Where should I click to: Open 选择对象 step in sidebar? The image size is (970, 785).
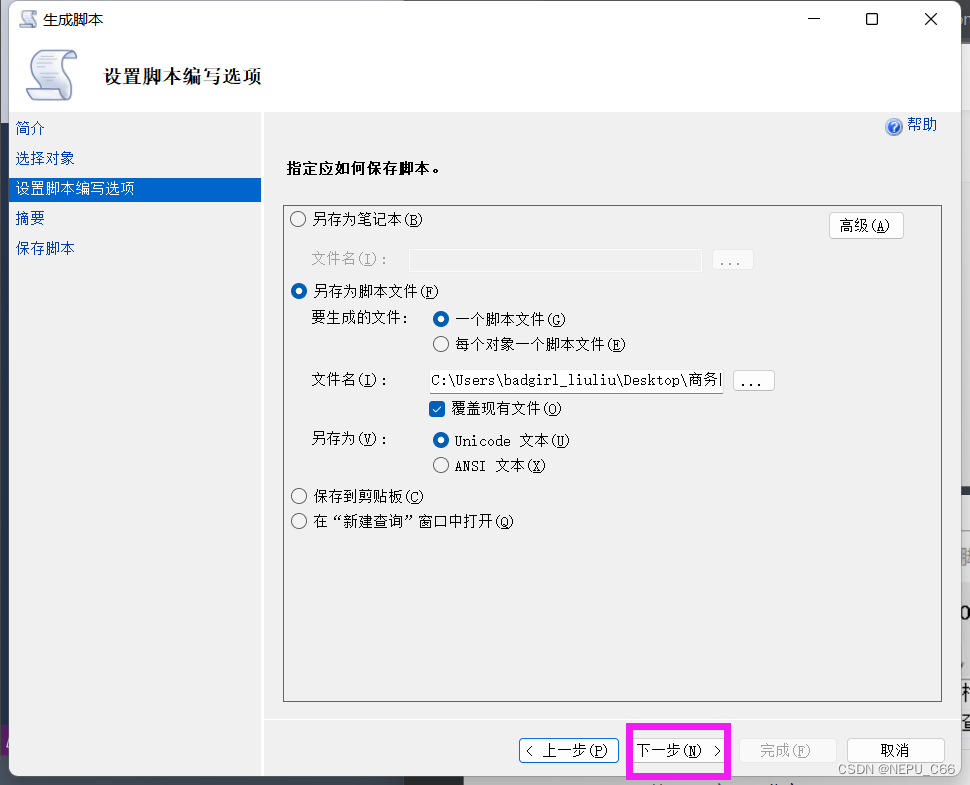tap(45, 159)
